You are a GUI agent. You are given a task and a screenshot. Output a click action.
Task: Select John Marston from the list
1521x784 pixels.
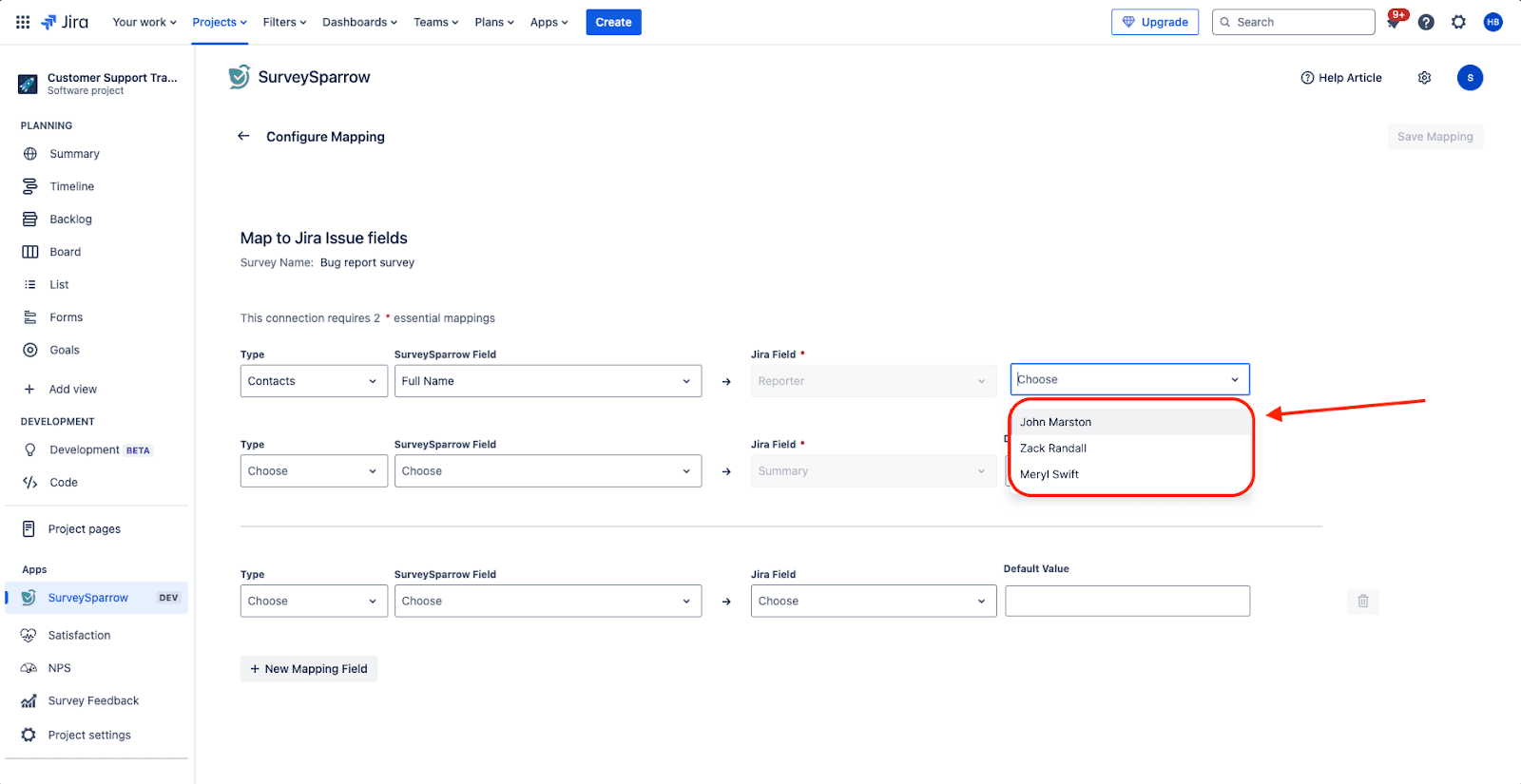[x=1055, y=422]
